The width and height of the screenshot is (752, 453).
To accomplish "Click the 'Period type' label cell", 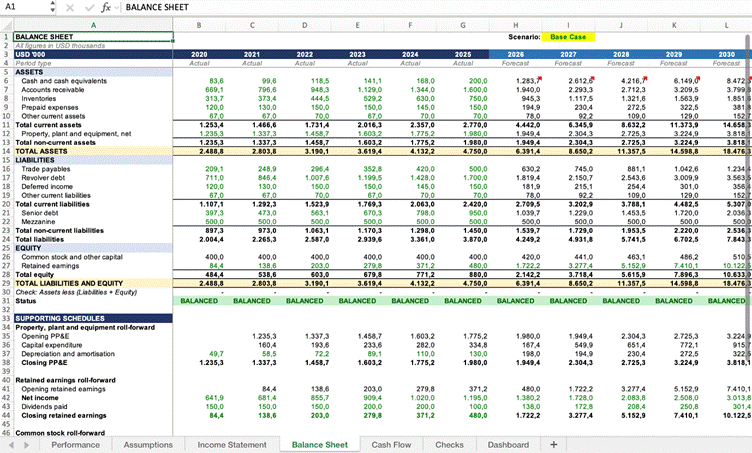I will point(94,63).
